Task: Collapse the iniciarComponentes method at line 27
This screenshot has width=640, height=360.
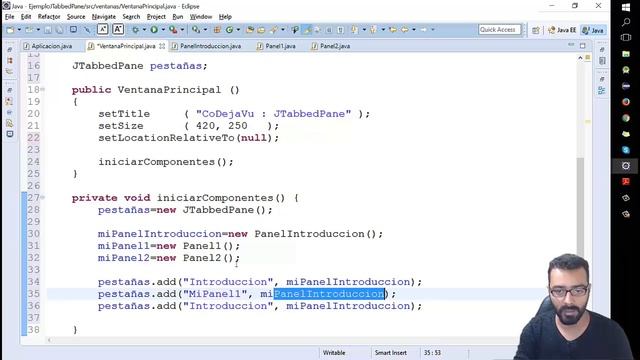Action: click(42, 197)
